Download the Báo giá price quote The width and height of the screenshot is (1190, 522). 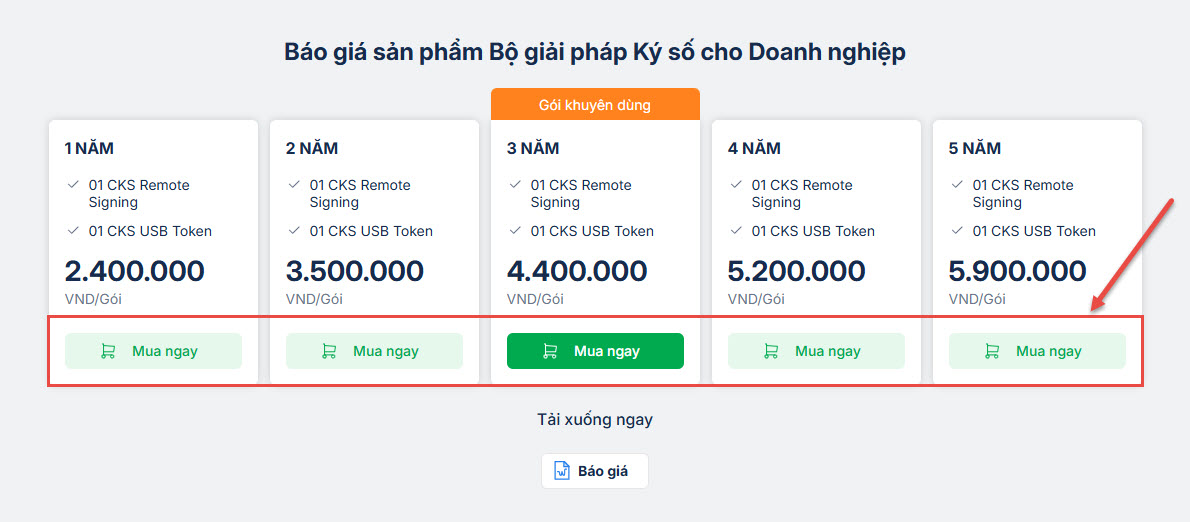pos(595,471)
